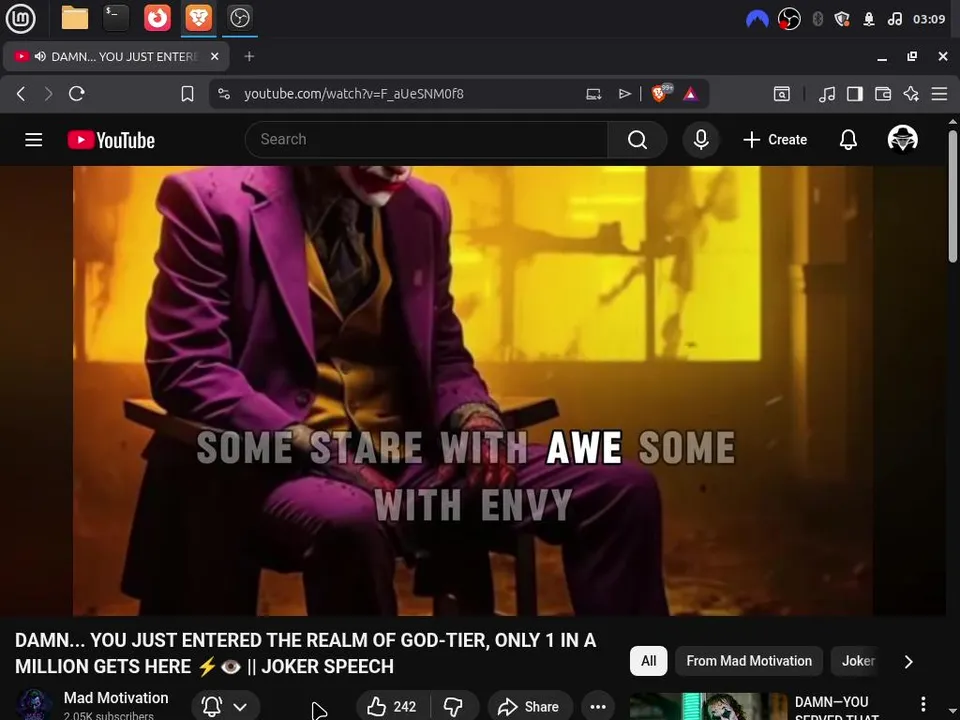Open the Leo AI assistant icon
This screenshot has width=960, height=720.
click(911, 94)
